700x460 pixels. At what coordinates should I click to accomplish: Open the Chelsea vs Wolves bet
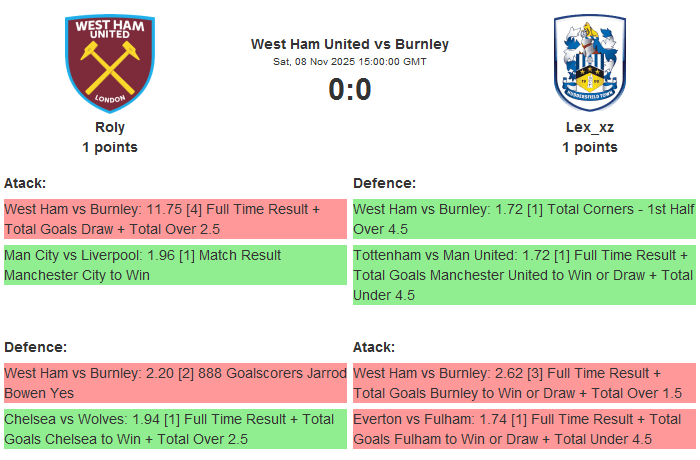(x=175, y=429)
